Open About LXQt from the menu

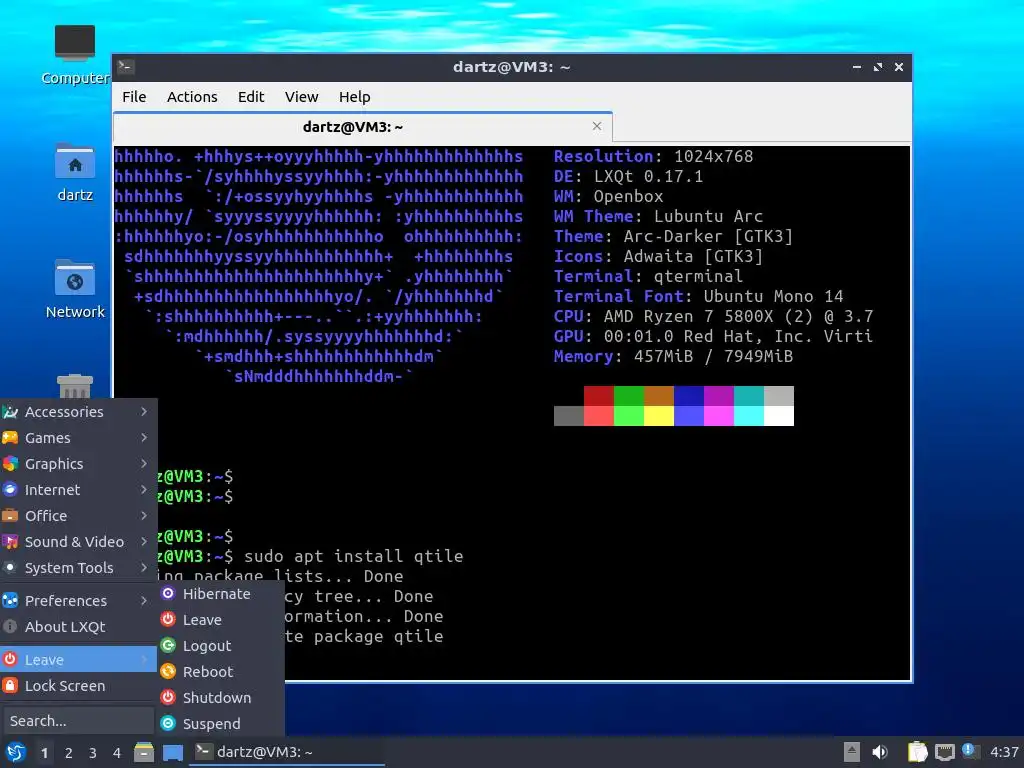point(78,626)
